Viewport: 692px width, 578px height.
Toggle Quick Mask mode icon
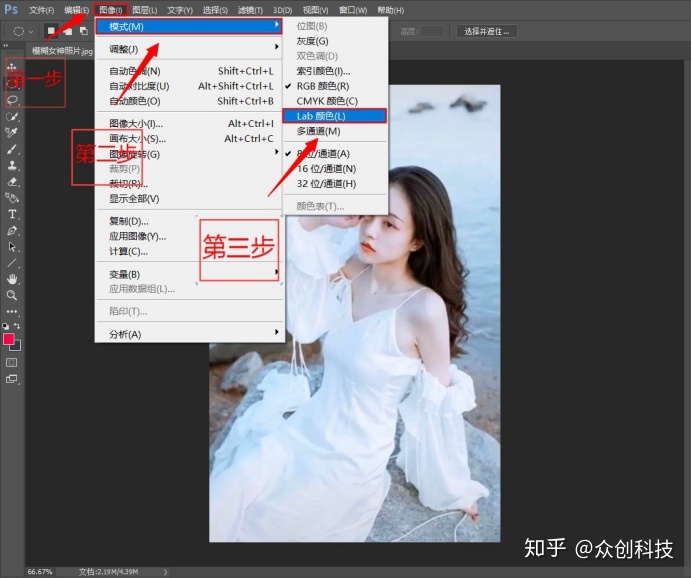pos(12,363)
